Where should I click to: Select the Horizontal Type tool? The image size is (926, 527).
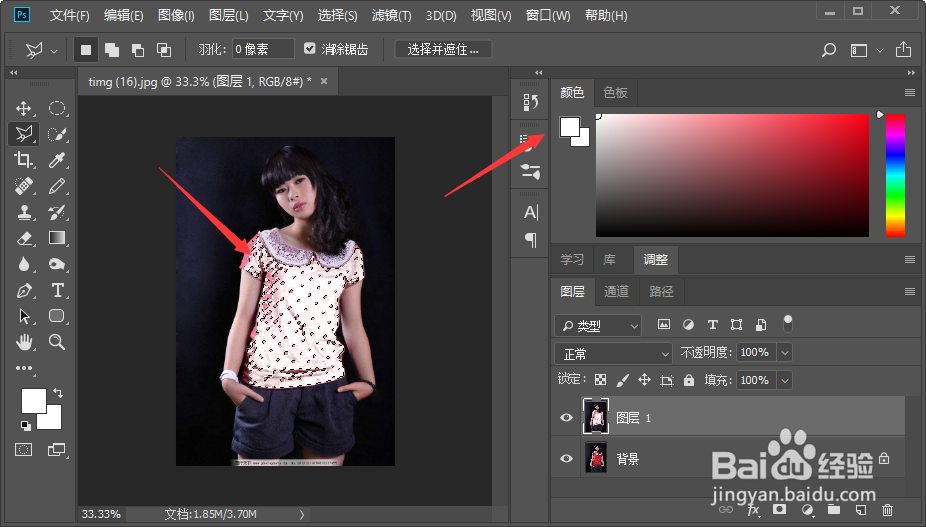pyautogui.click(x=57, y=290)
